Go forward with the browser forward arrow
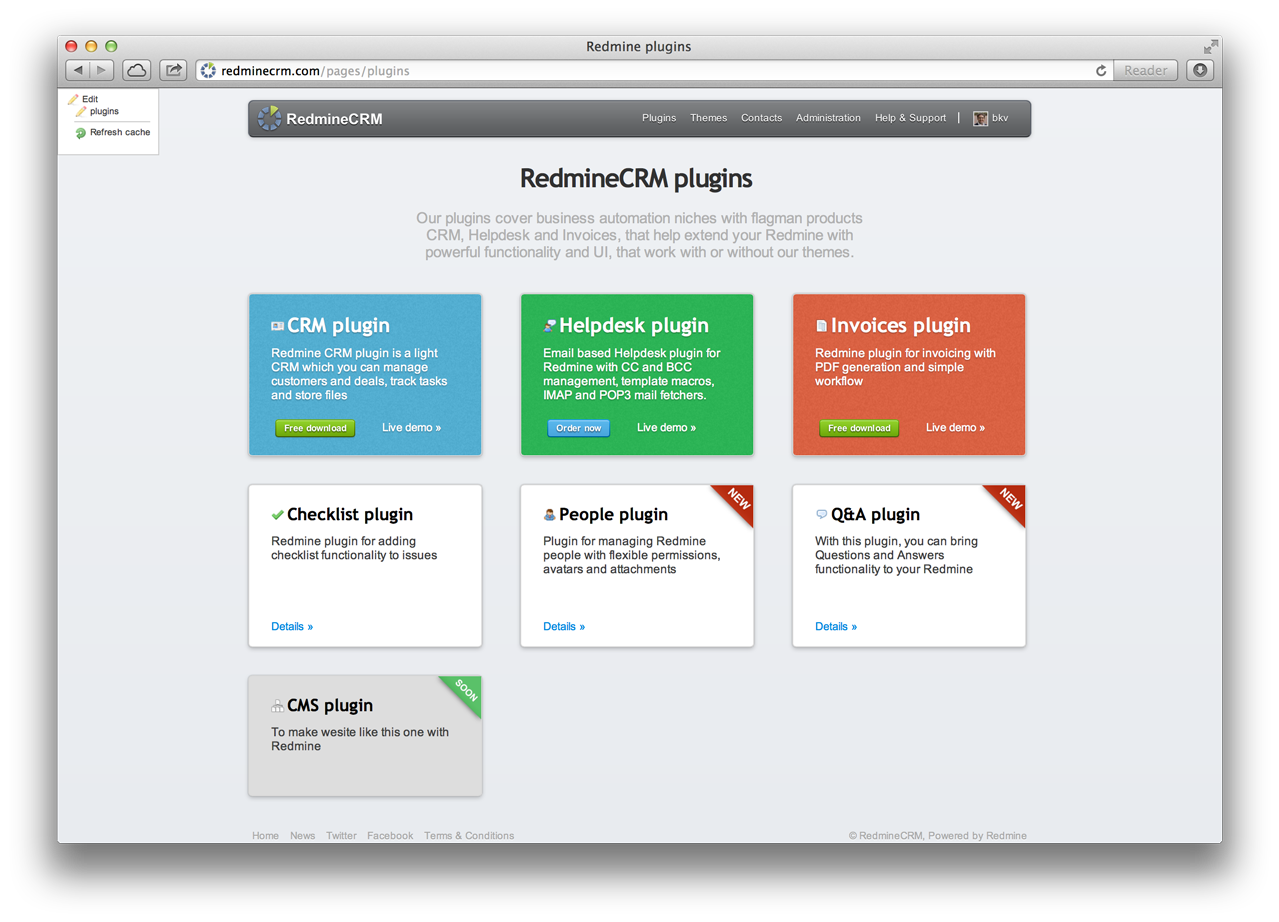 click(102, 70)
